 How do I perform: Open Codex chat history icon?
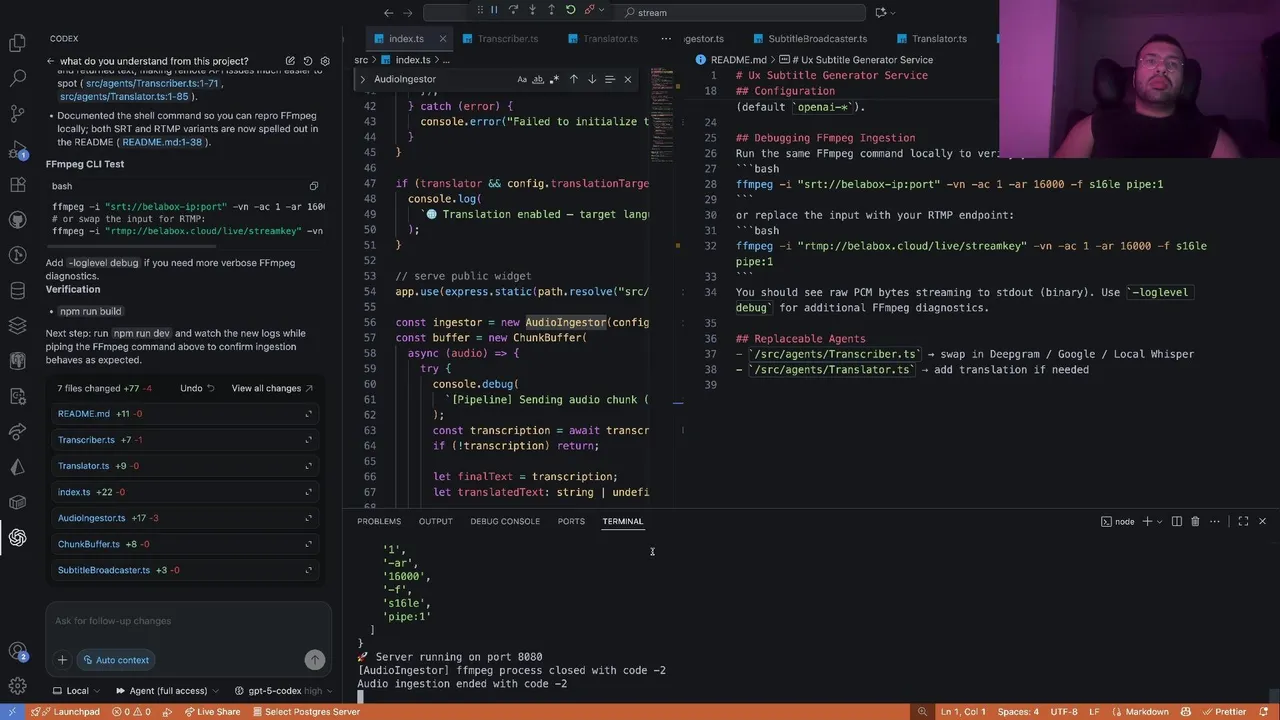pyautogui.click(x=308, y=61)
